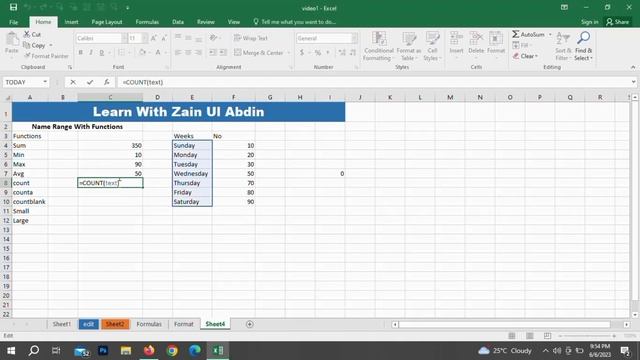The height and width of the screenshot is (360, 640).
Task: Open Firefox from the taskbar
Action: pos(149,350)
